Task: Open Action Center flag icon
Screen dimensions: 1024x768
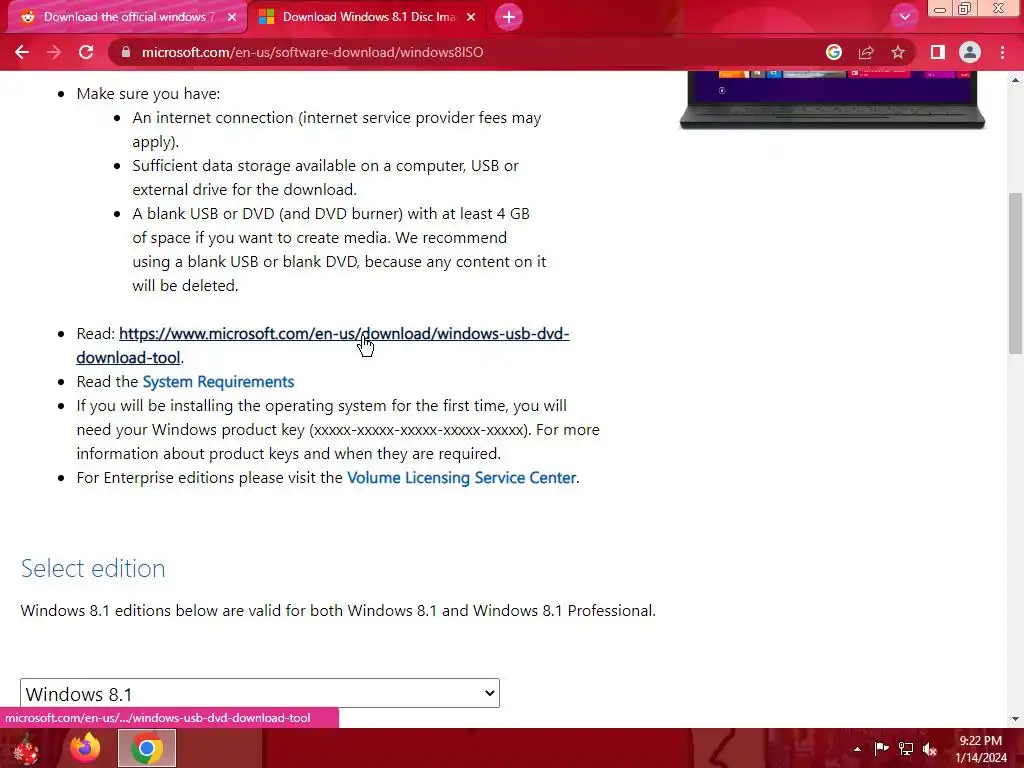Action: (x=881, y=748)
